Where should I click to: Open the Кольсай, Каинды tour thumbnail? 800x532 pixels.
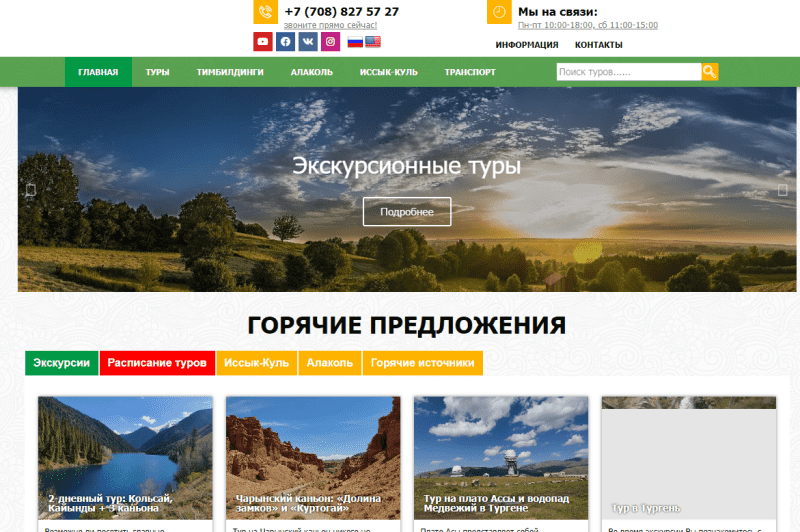point(125,458)
